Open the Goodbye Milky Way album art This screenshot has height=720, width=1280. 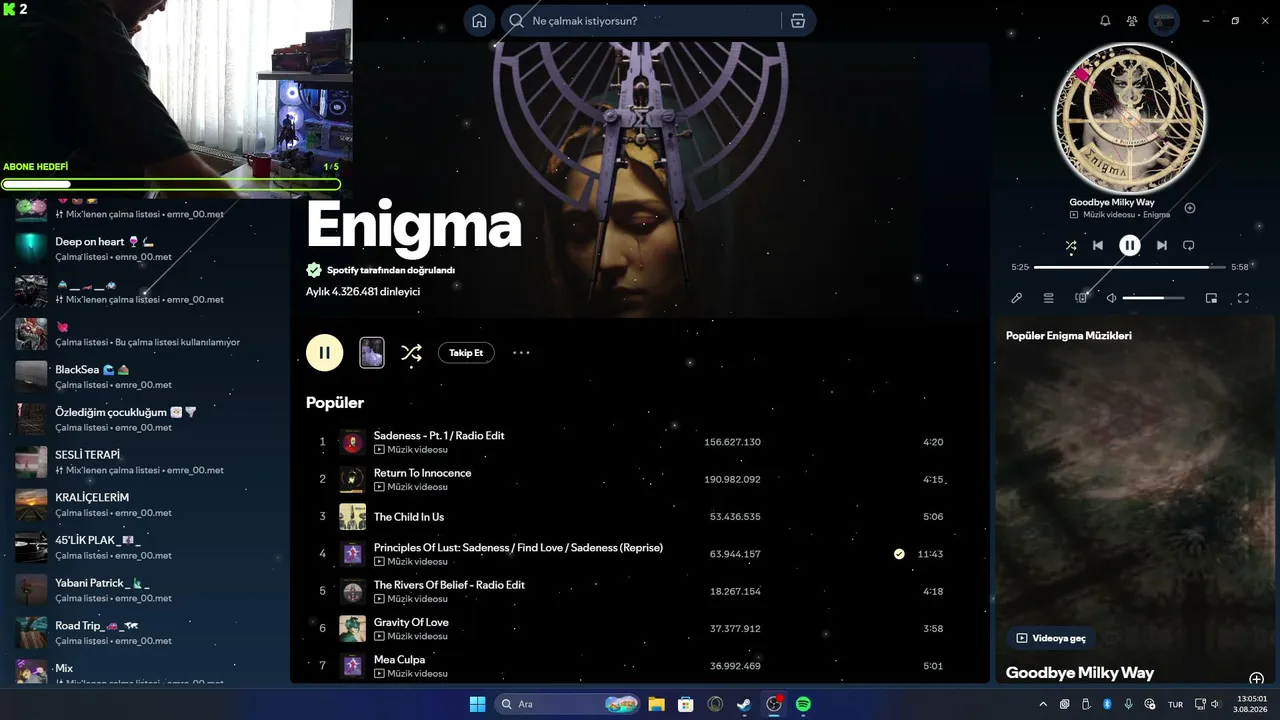(1130, 118)
